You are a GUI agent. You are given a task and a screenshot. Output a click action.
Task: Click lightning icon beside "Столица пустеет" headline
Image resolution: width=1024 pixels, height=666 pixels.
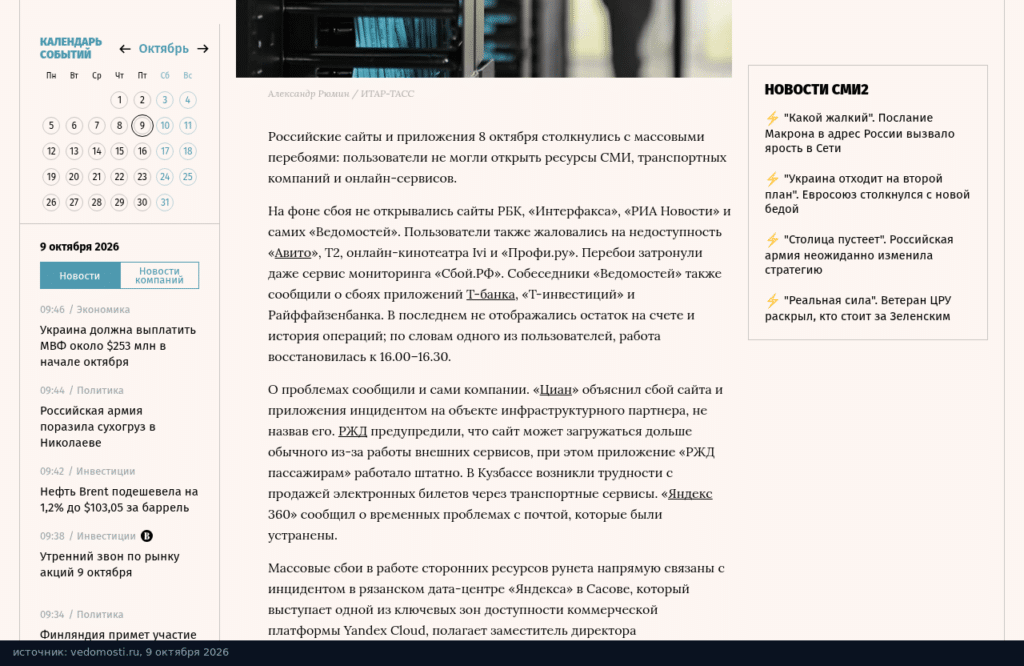(x=772, y=240)
